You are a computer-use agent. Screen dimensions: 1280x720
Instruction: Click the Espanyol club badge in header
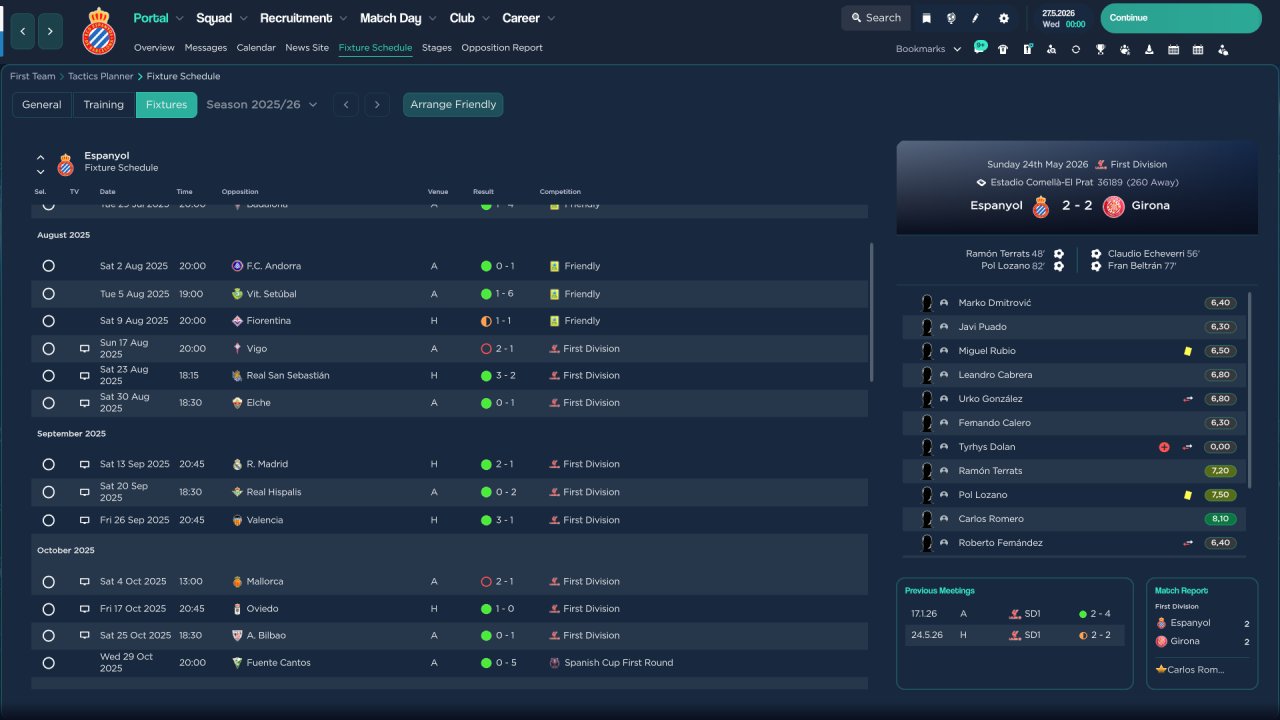(x=99, y=31)
